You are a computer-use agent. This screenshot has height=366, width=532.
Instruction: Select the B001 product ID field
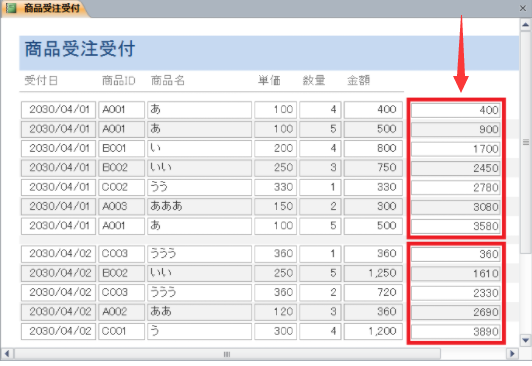[121, 149]
